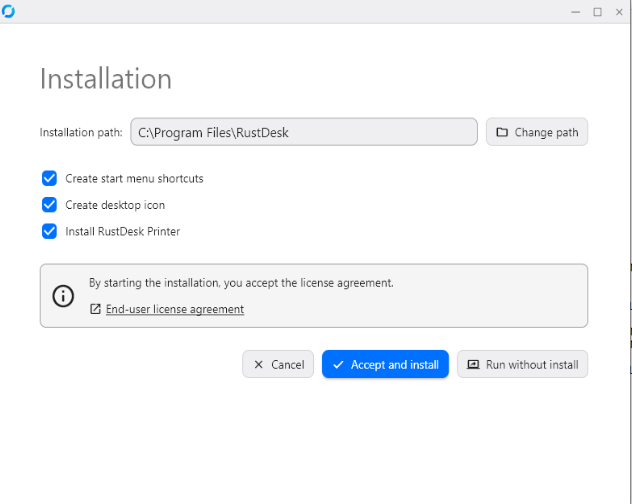This screenshot has height=504, width=632.
Task: Click the license acceptance notice text
Action: (x=241, y=283)
